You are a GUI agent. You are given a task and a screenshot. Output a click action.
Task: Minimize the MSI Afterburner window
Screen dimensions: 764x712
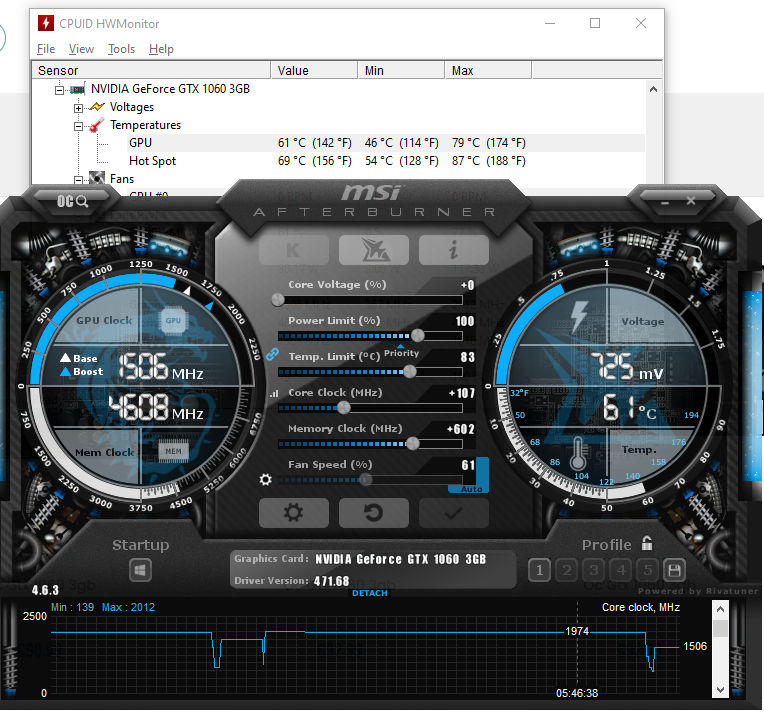(665, 202)
